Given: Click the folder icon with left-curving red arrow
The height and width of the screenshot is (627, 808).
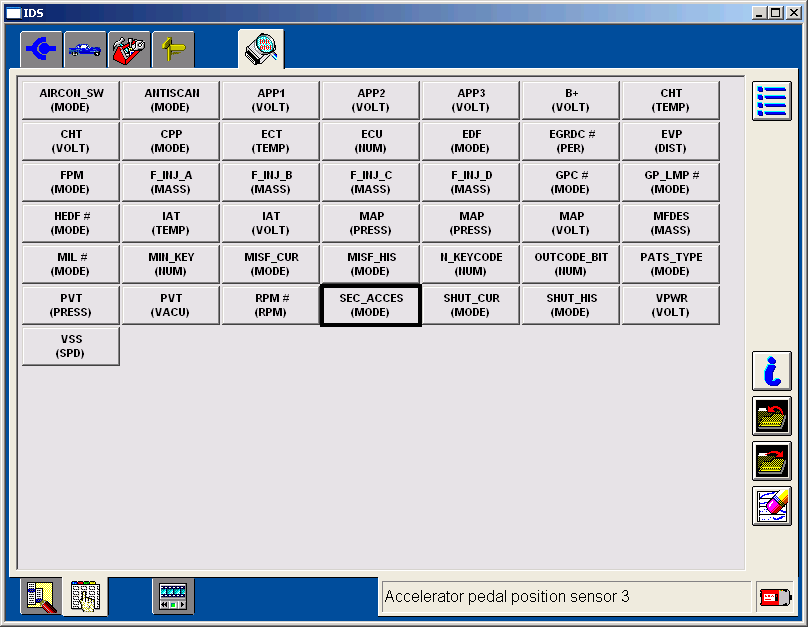Looking at the screenshot, I should pos(771,416).
